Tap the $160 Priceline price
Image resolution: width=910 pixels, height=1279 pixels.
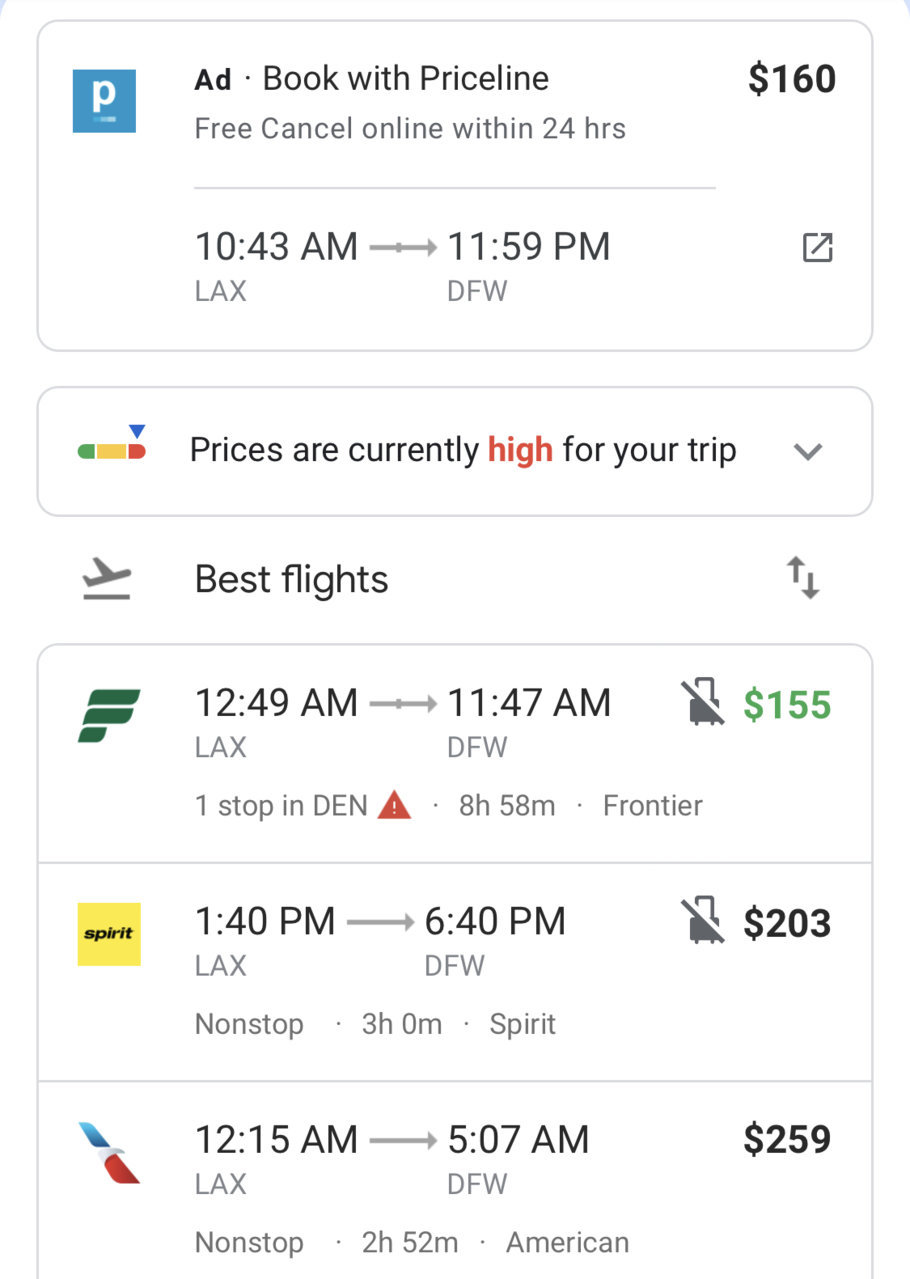[792, 79]
